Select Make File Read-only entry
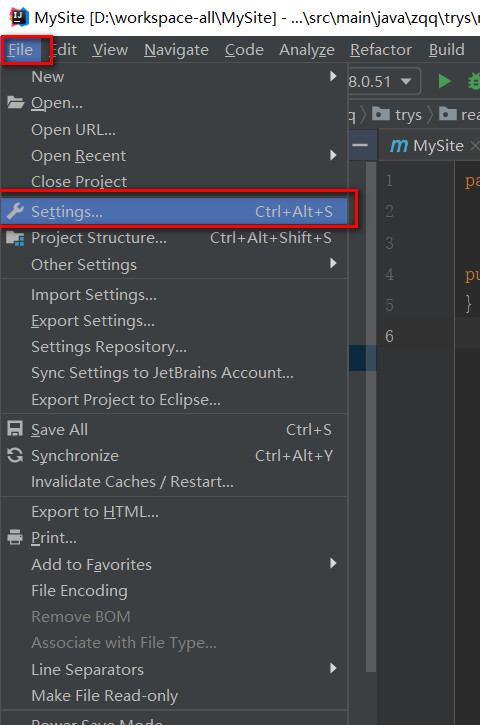This screenshot has height=725, width=480. point(174,695)
